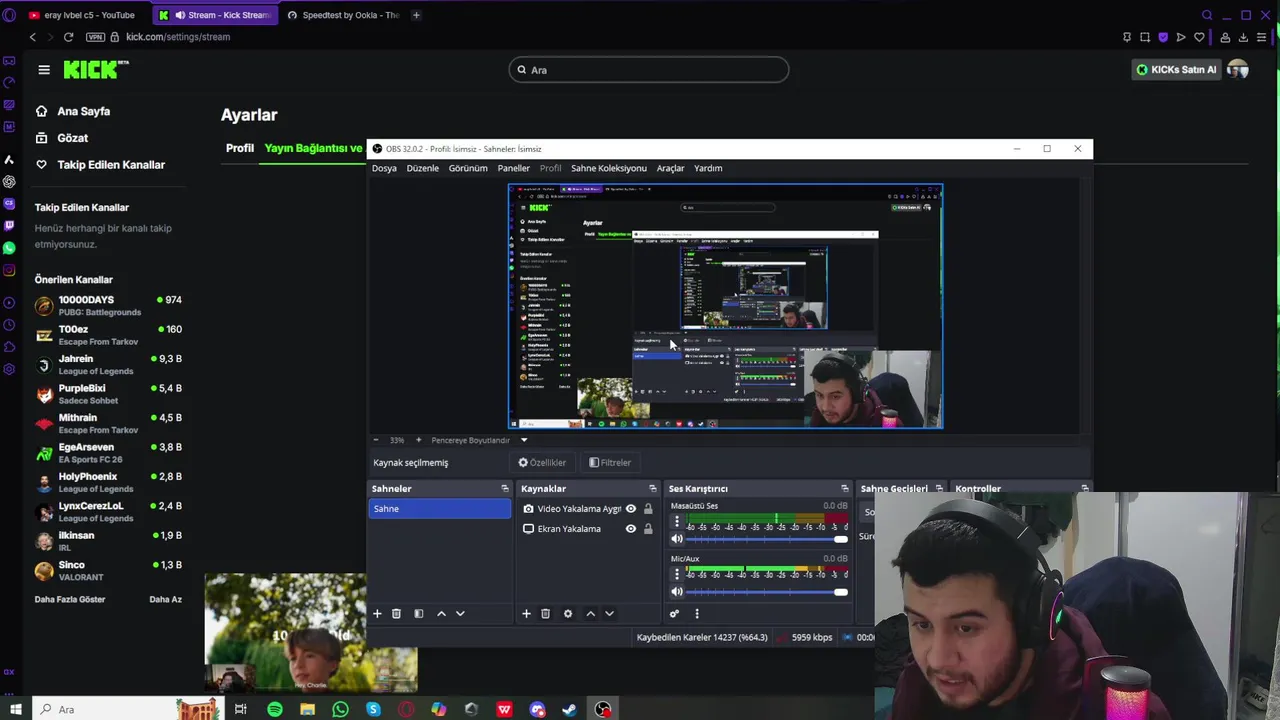Toggle visibility of Ekran Yakalama source

630,529
